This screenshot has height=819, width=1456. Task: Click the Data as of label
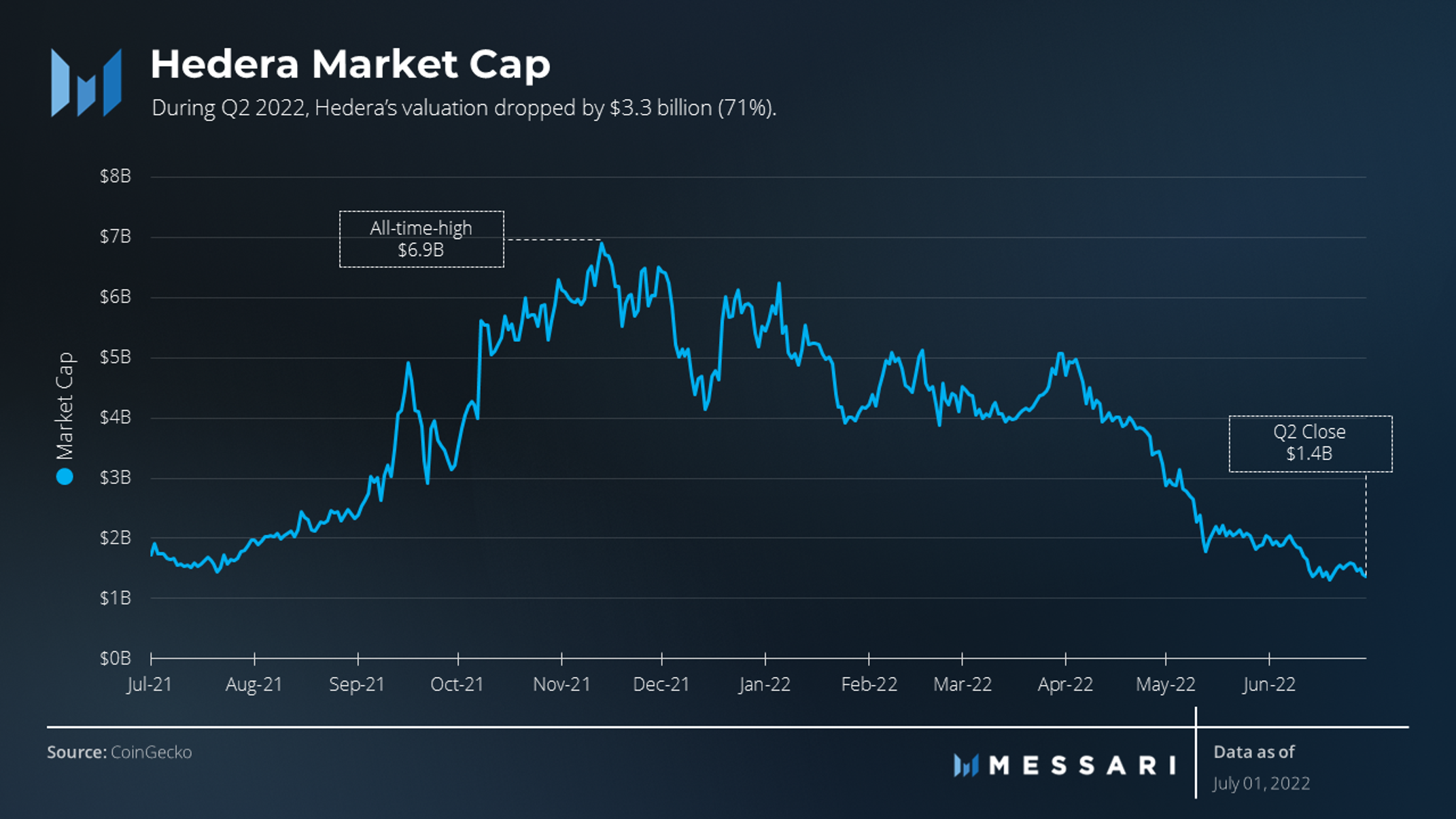(x=1254, y=752)
